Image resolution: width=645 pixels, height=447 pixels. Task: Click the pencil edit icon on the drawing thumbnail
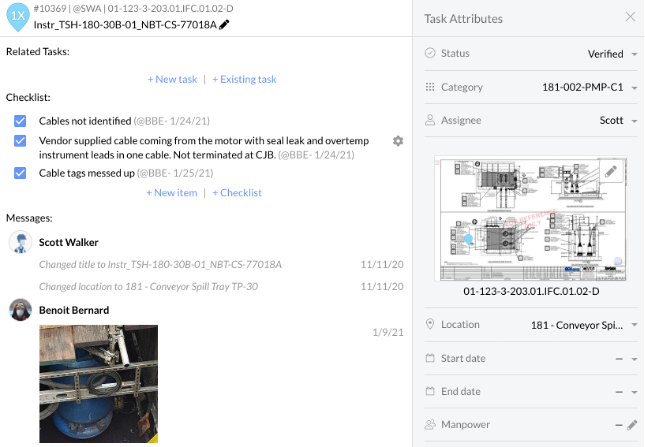[x=611, y=171]
